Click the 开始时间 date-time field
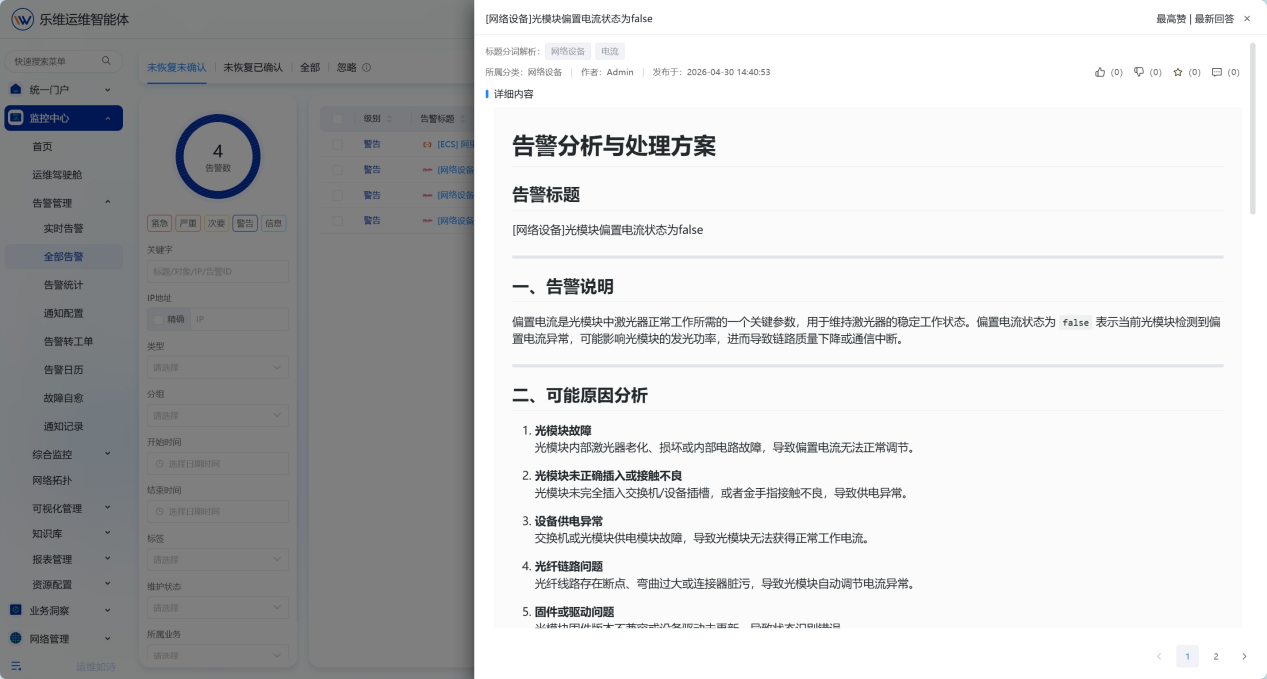 (218, 464)
